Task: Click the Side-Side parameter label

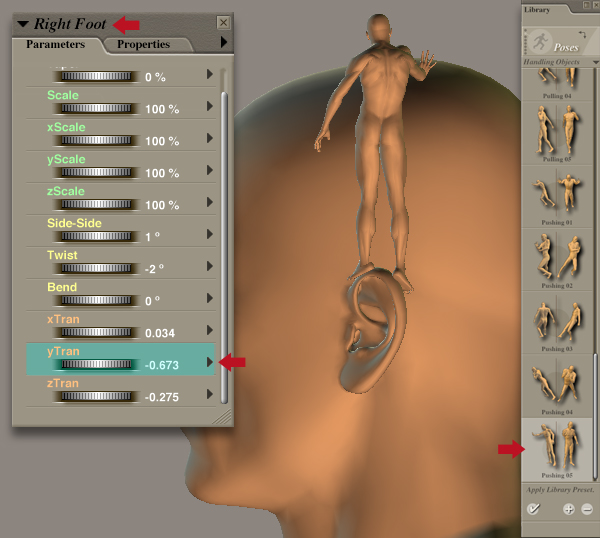Action: pyautogui.click(x=74, y=223)
